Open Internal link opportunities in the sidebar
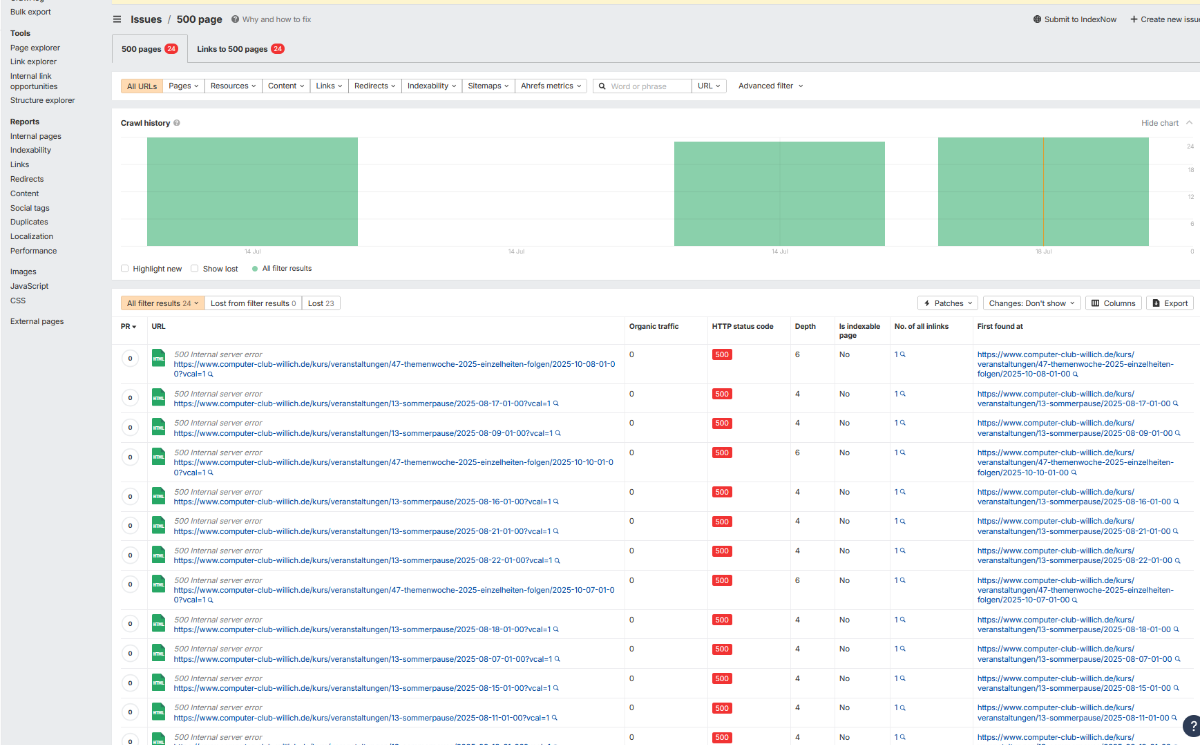This screenshot has width=1200, height=745. point(34,81)
